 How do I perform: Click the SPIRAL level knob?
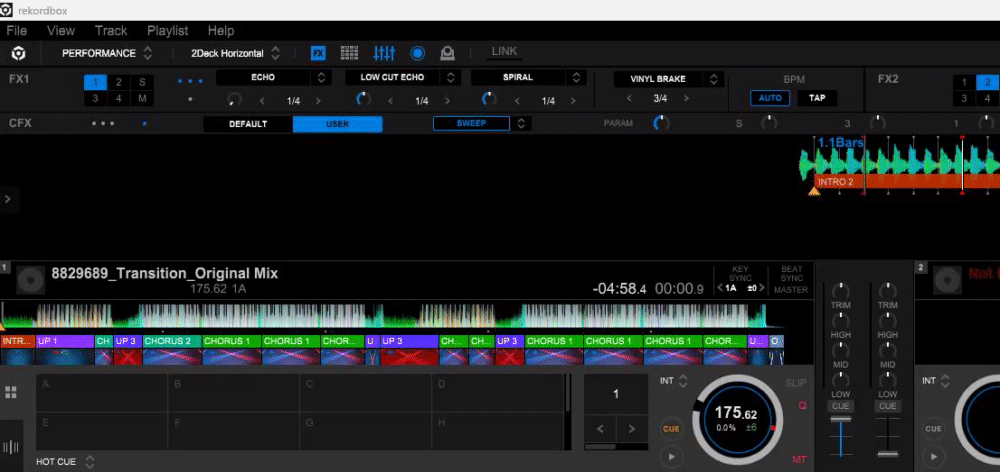[x=489, y=99]
